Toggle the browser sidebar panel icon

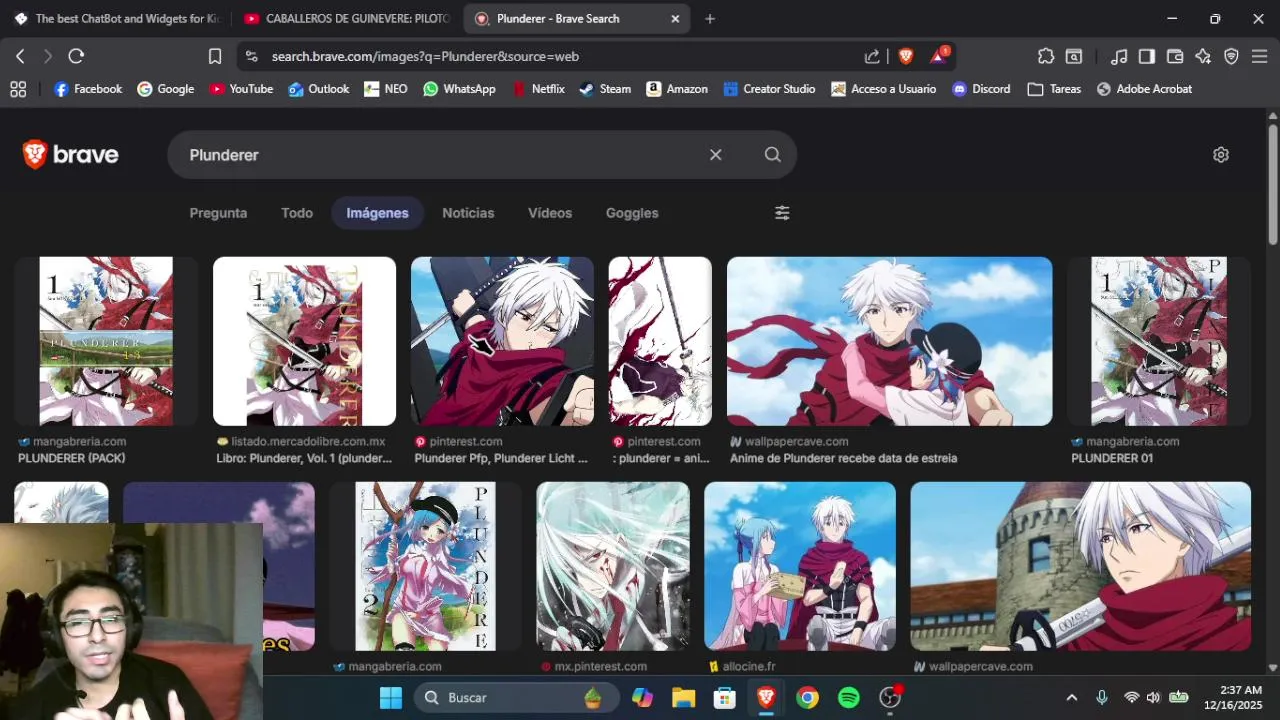coord(1147,57)
